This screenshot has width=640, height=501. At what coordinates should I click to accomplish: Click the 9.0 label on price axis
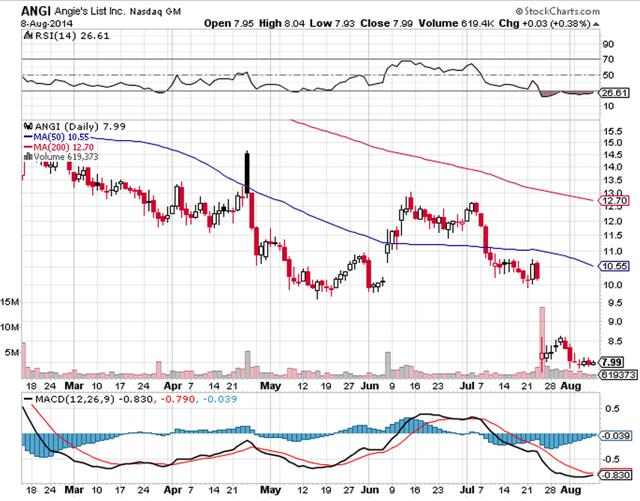[x=615, y=321]
